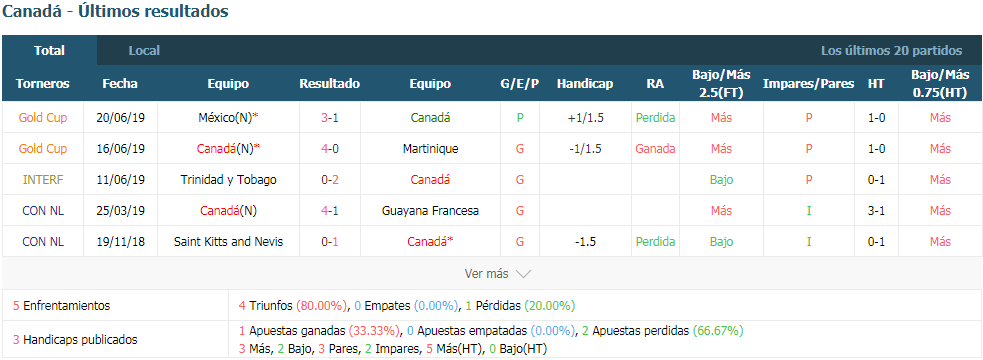Click Los últimos 20 partidos label

(x=891, y=51)
